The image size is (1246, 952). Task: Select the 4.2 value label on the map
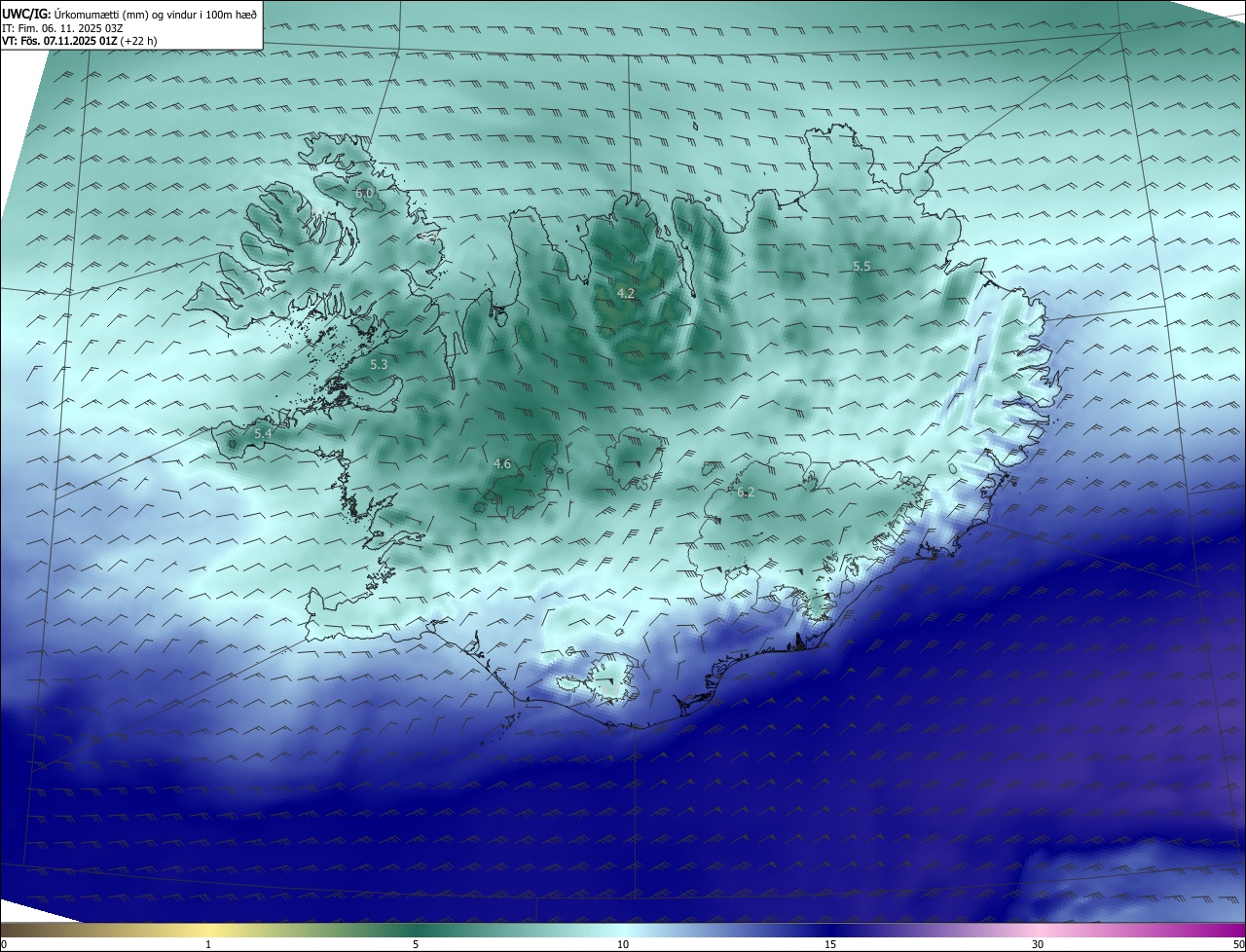(626, 293)
